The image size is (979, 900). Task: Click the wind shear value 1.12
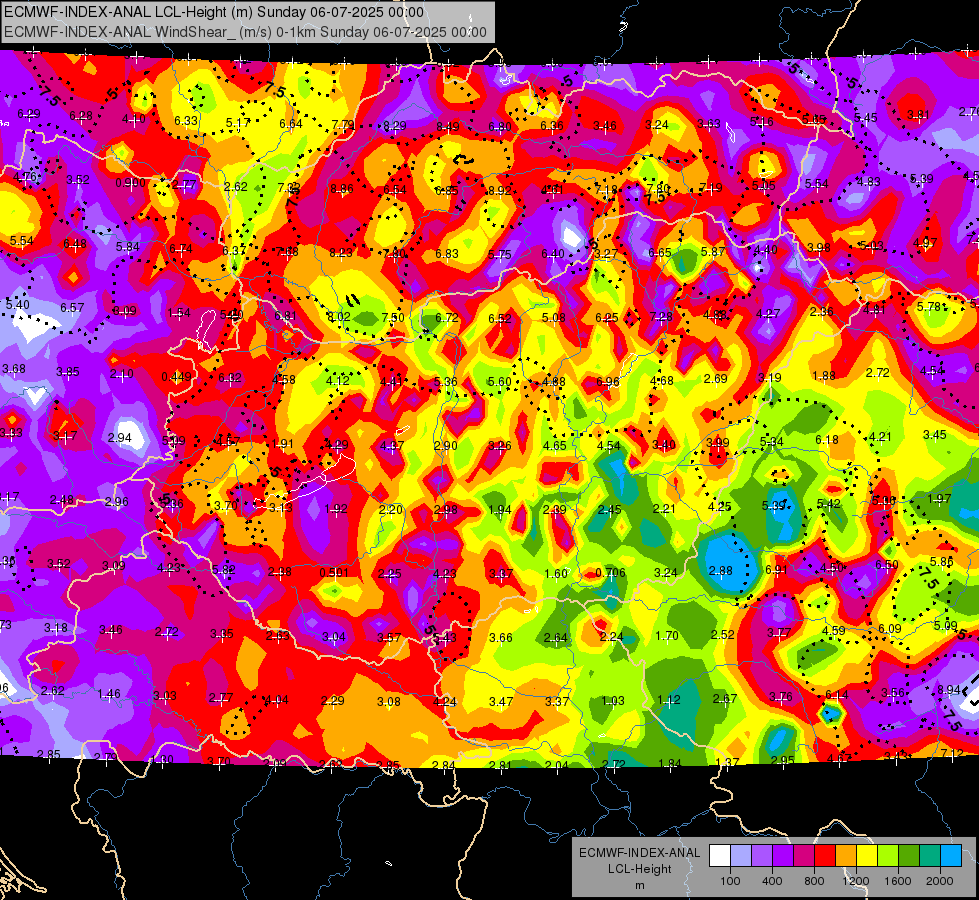[668, 700]
